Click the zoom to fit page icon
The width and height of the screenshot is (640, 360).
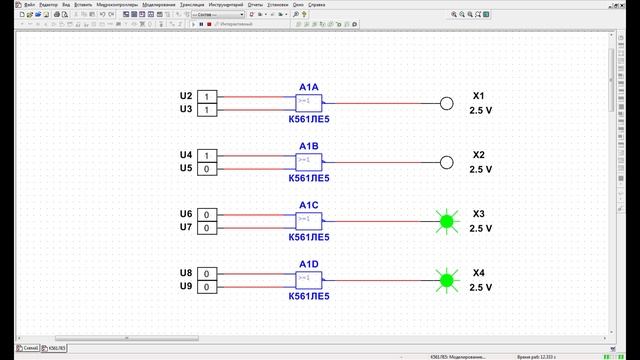[x=478, y=14]
